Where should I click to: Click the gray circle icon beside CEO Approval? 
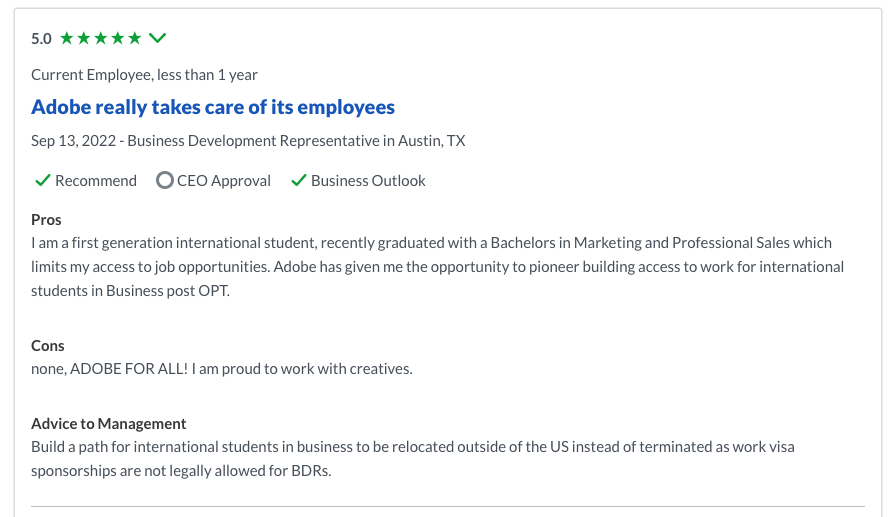165,180
